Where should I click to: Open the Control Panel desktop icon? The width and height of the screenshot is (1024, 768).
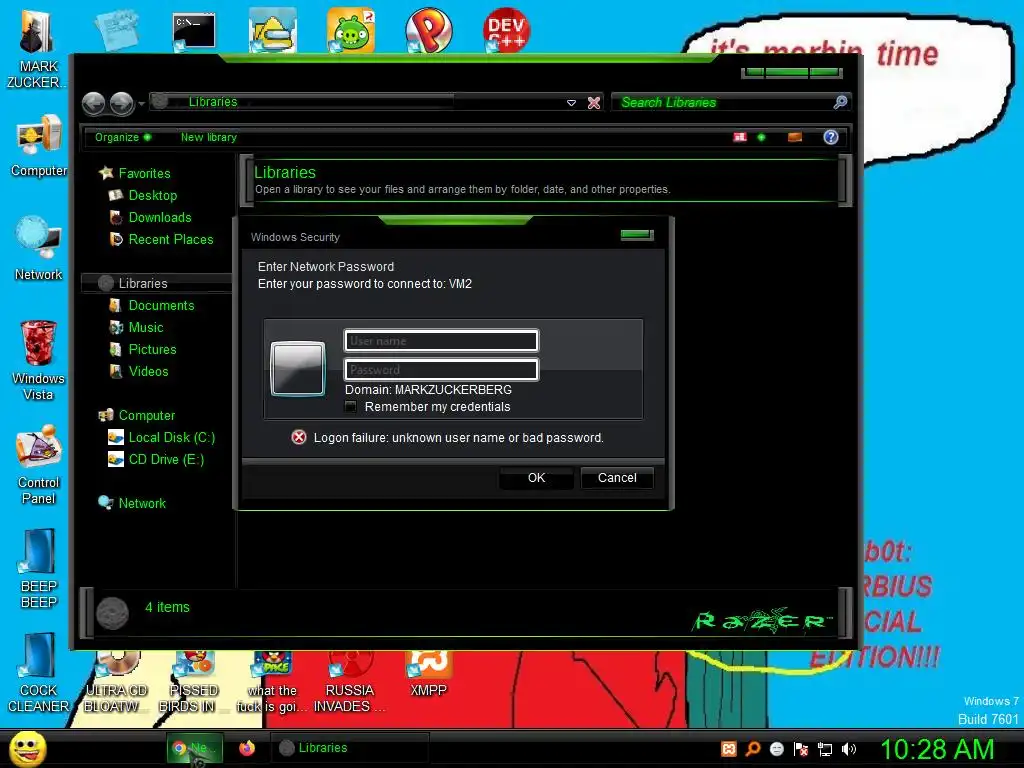pos(39,465)
